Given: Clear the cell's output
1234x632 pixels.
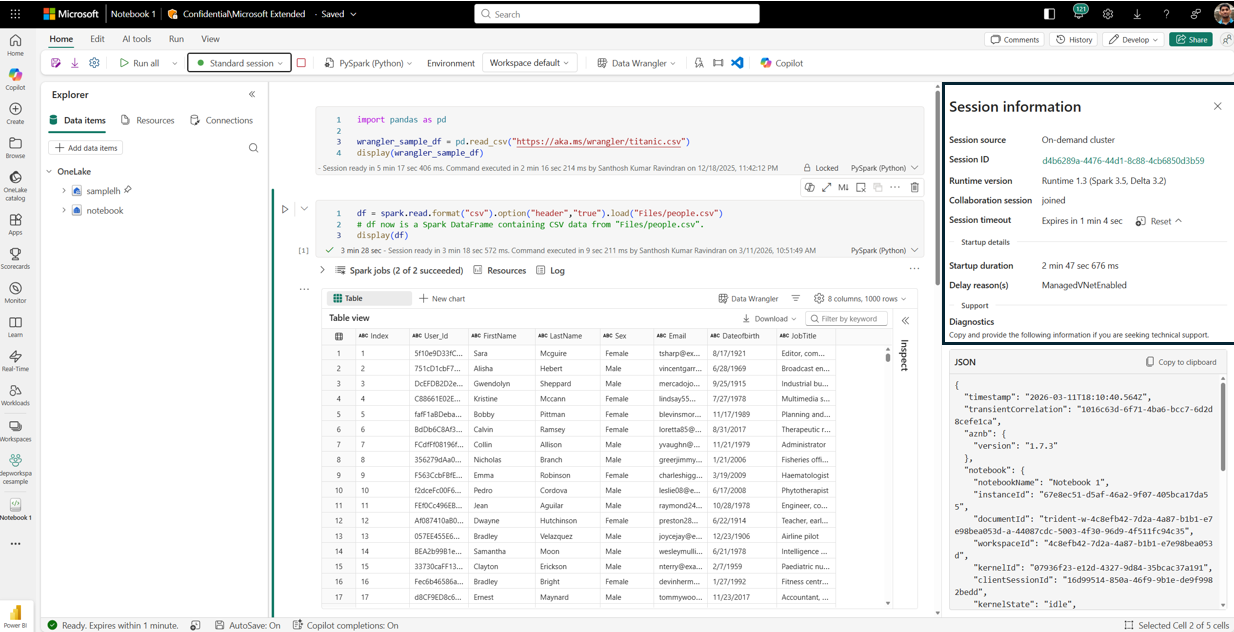Looking at the screenshot, I should tap(862, 187).
